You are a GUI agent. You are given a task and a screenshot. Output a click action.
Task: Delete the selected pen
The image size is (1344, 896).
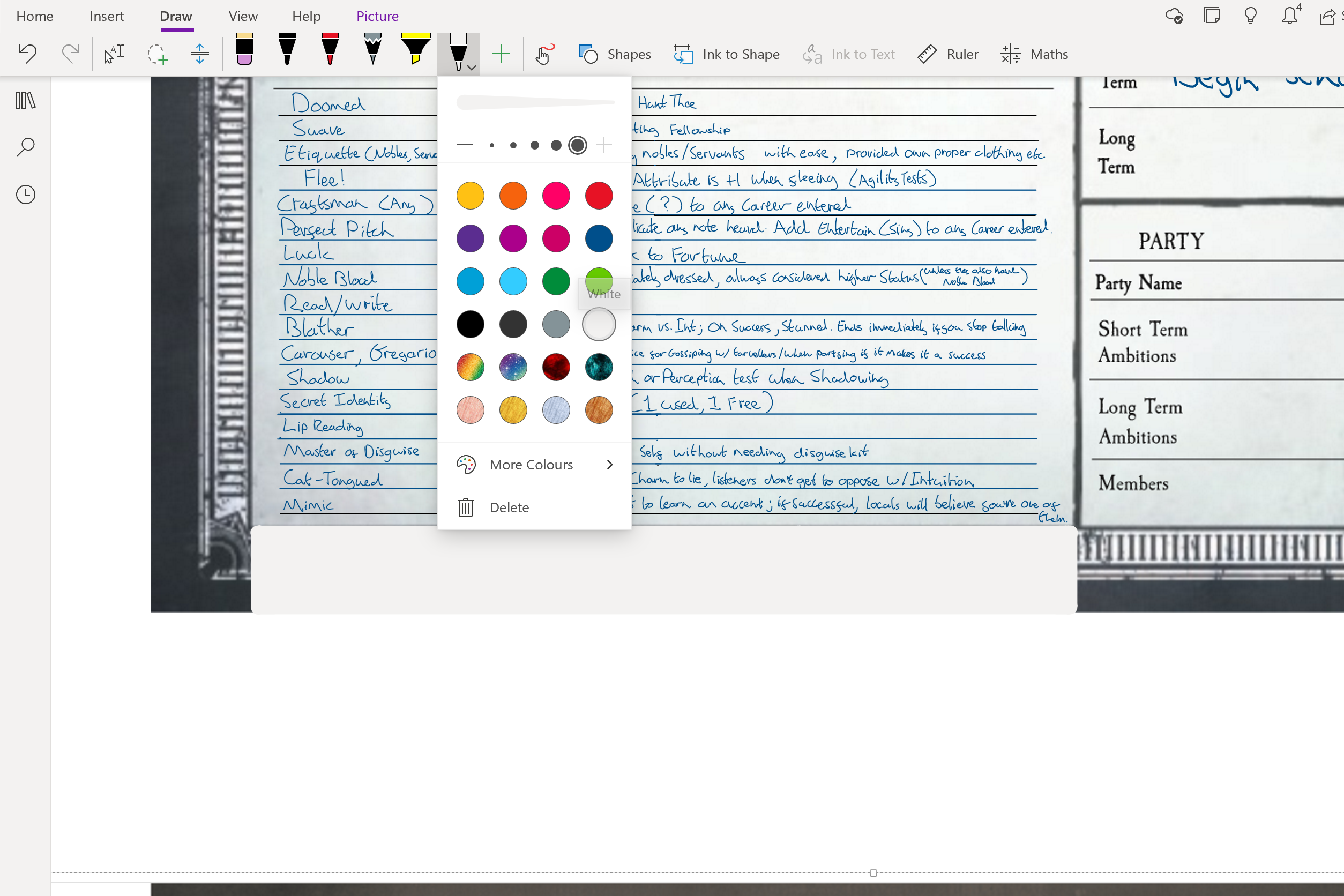point(508,507)
